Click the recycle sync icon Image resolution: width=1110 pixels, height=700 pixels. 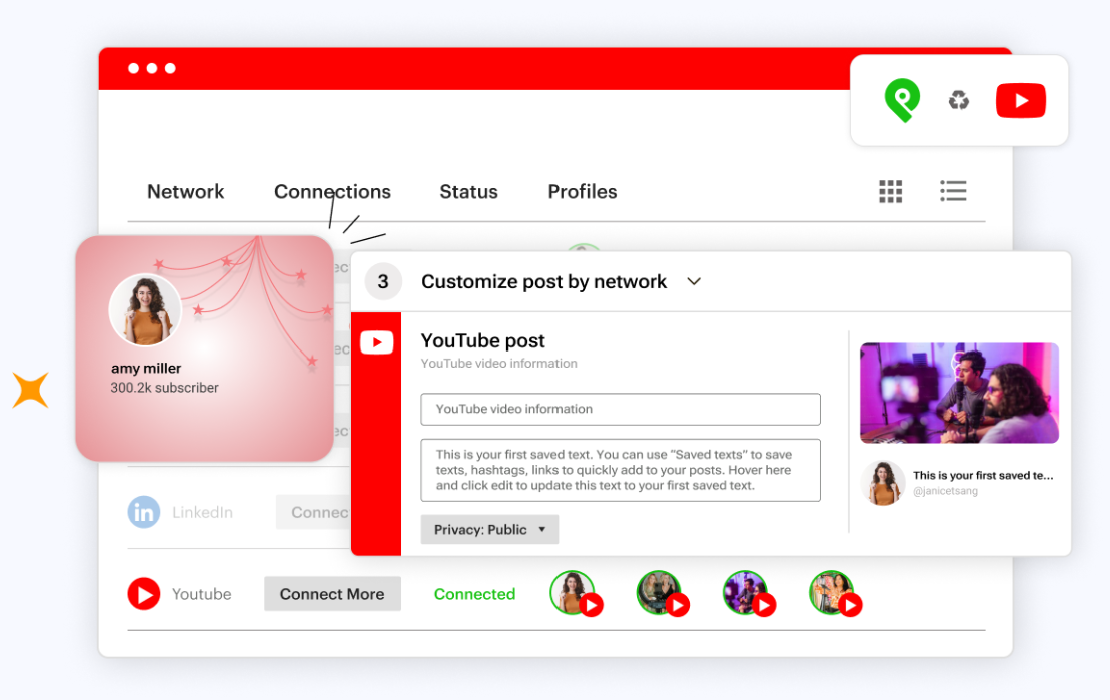(959, 101)
